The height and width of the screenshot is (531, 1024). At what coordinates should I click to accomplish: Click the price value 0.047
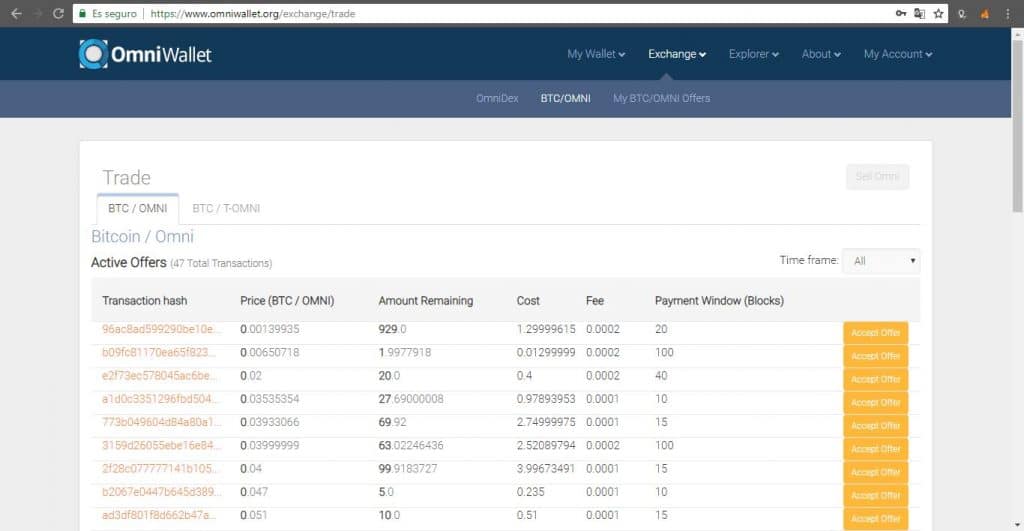pos(254,492)
